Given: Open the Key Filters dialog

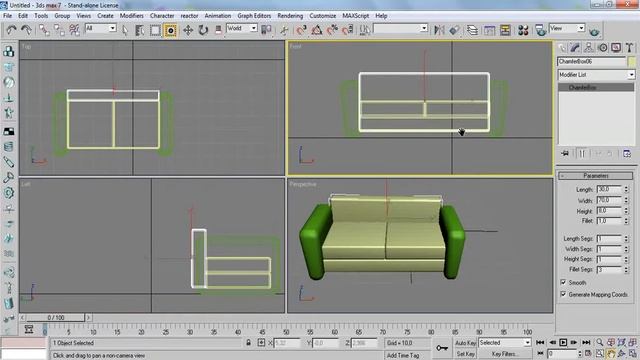Looking at the screenshot, I should (505, 353).
